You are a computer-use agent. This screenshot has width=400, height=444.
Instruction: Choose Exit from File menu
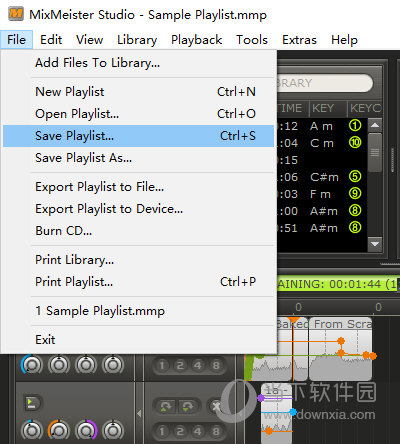pyautogui.click(x=138, y=340)
